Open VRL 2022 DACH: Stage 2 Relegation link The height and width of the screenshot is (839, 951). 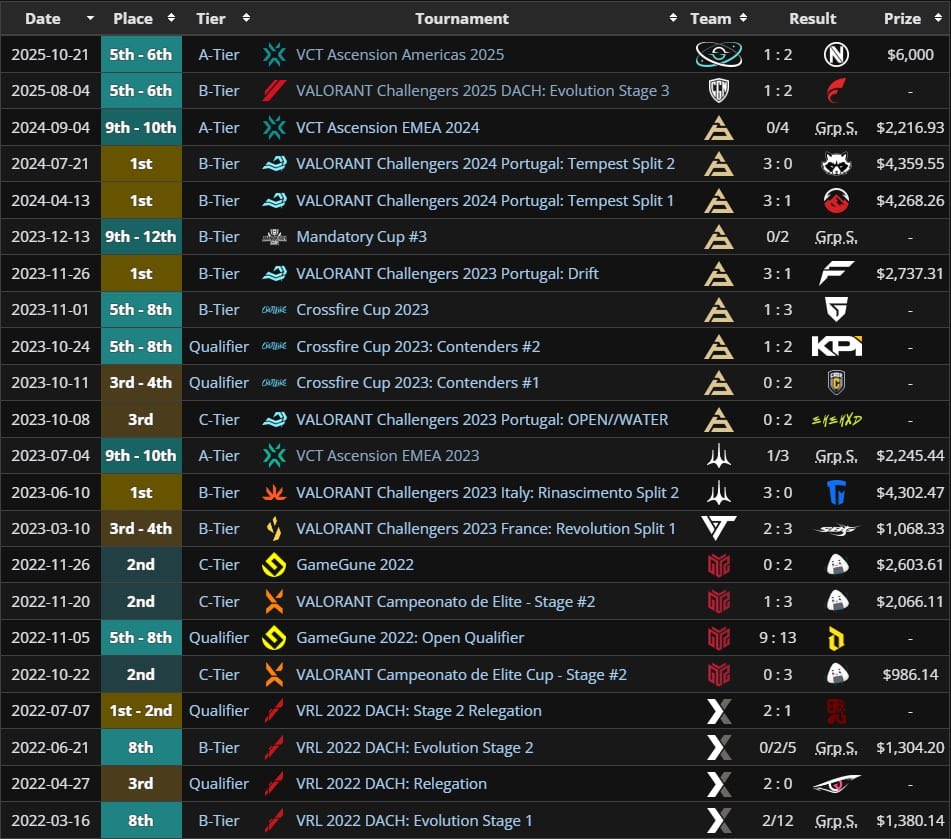[x=418, y=711]
